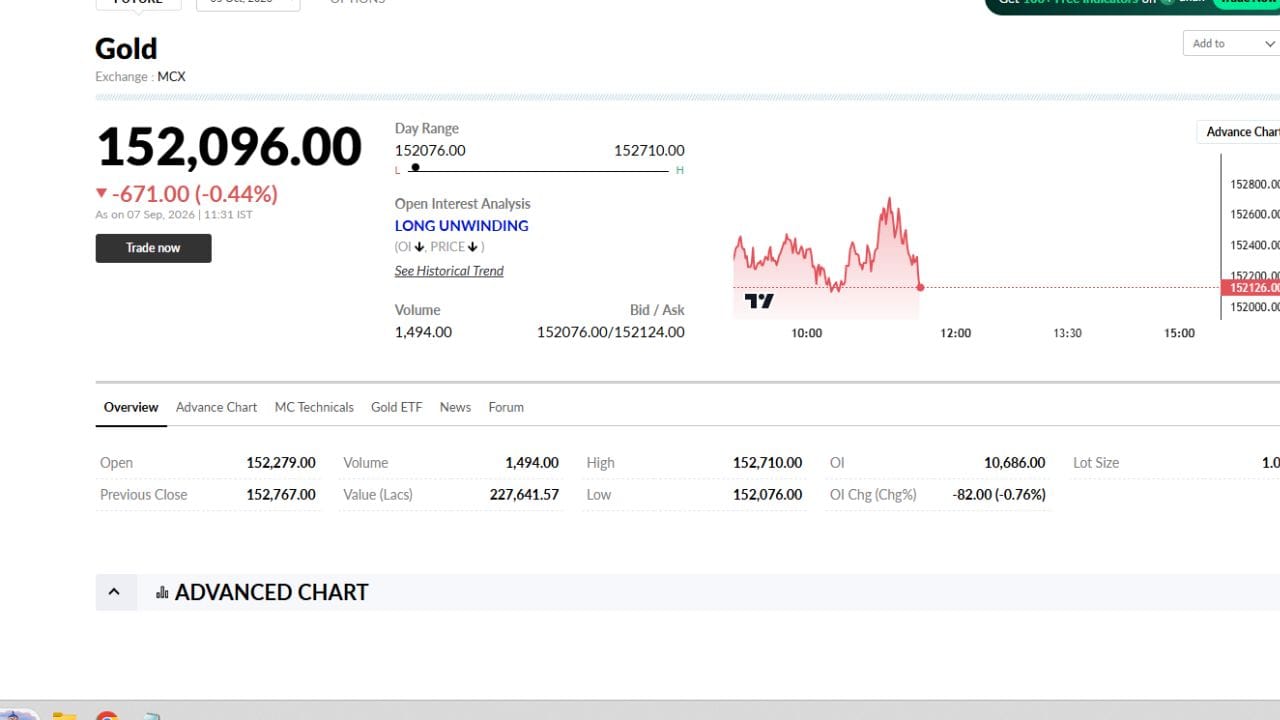Collapse the ADVANCED CHART section with the chevron

tap(114, 592)
